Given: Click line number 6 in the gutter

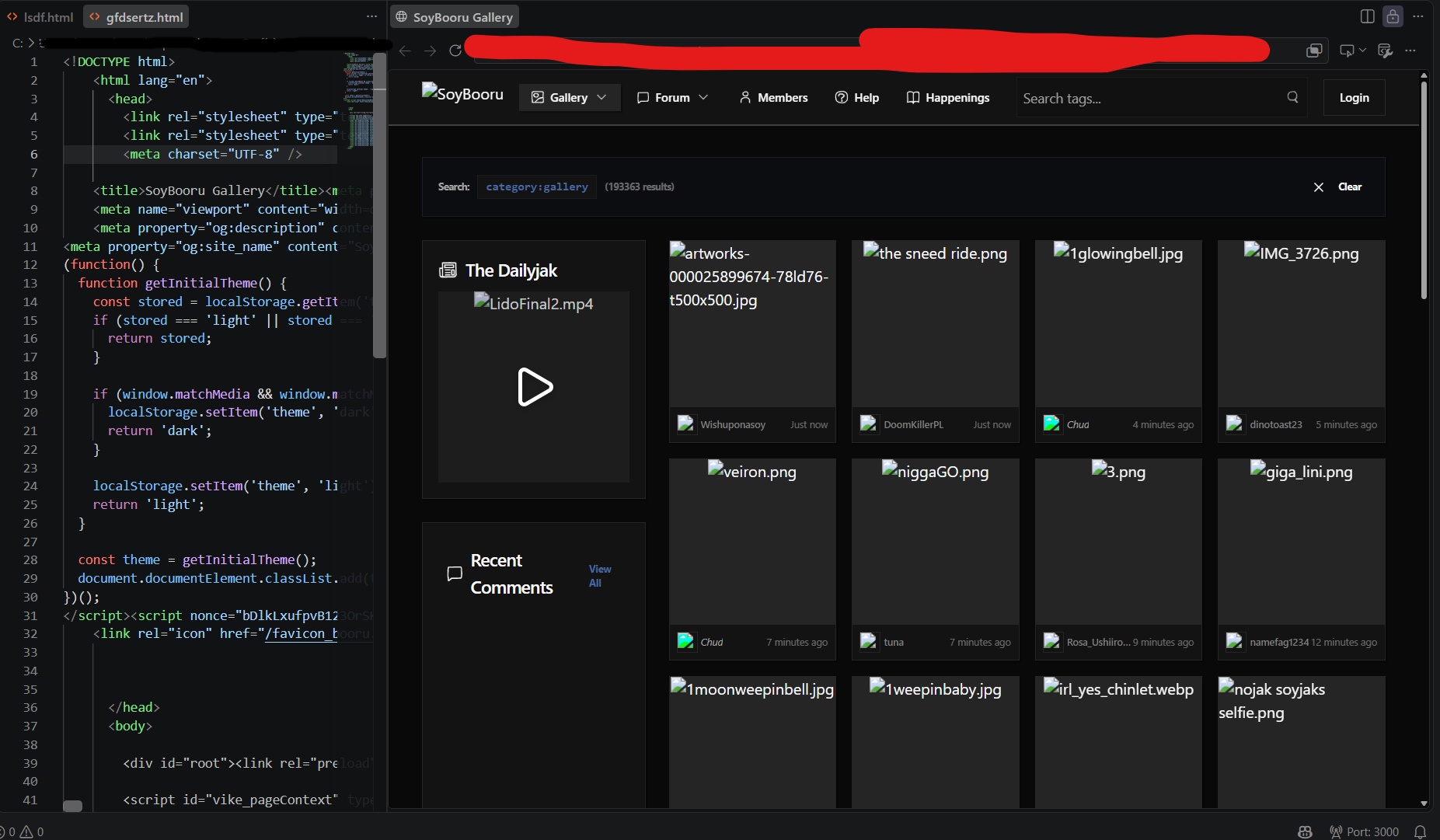Looking at the screenshot, I should click(33, 154).
